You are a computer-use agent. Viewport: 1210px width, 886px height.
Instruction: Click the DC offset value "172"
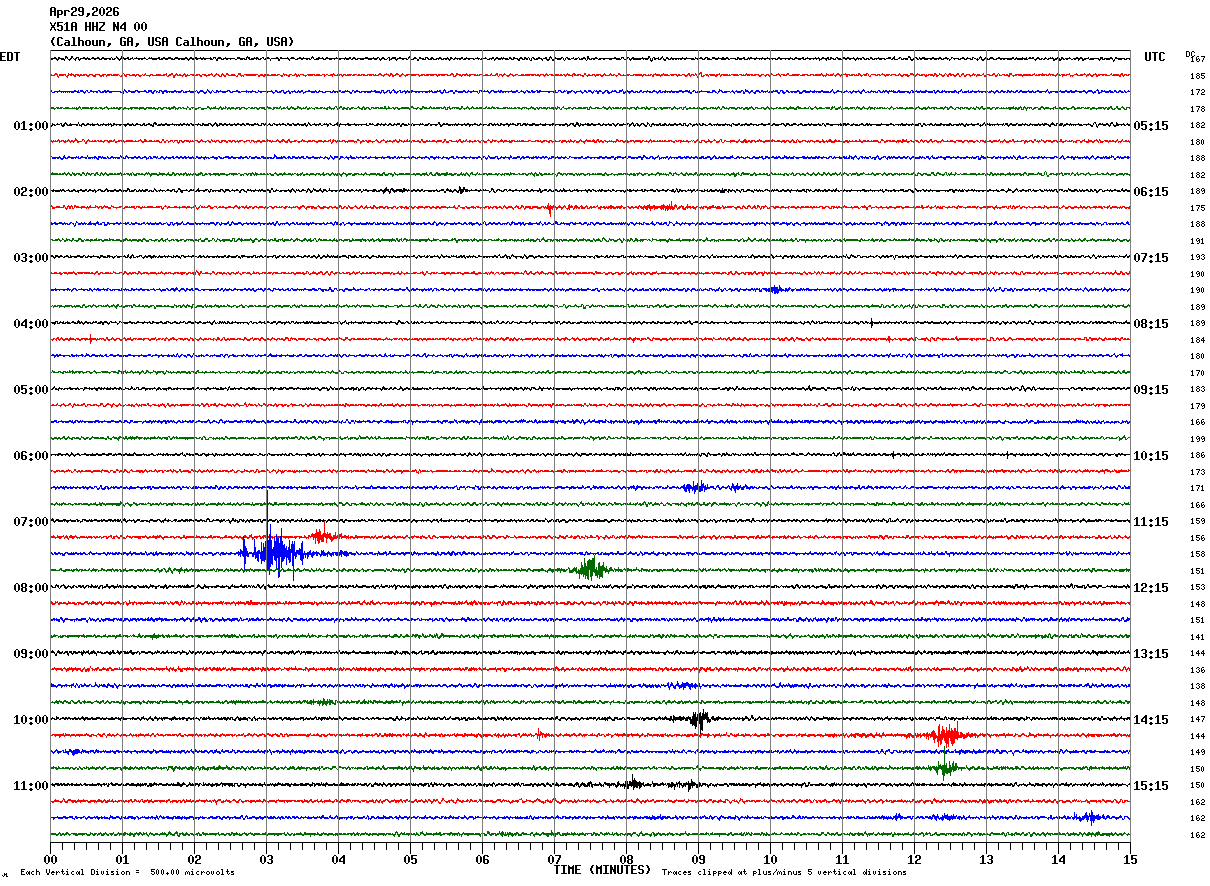1197,93
